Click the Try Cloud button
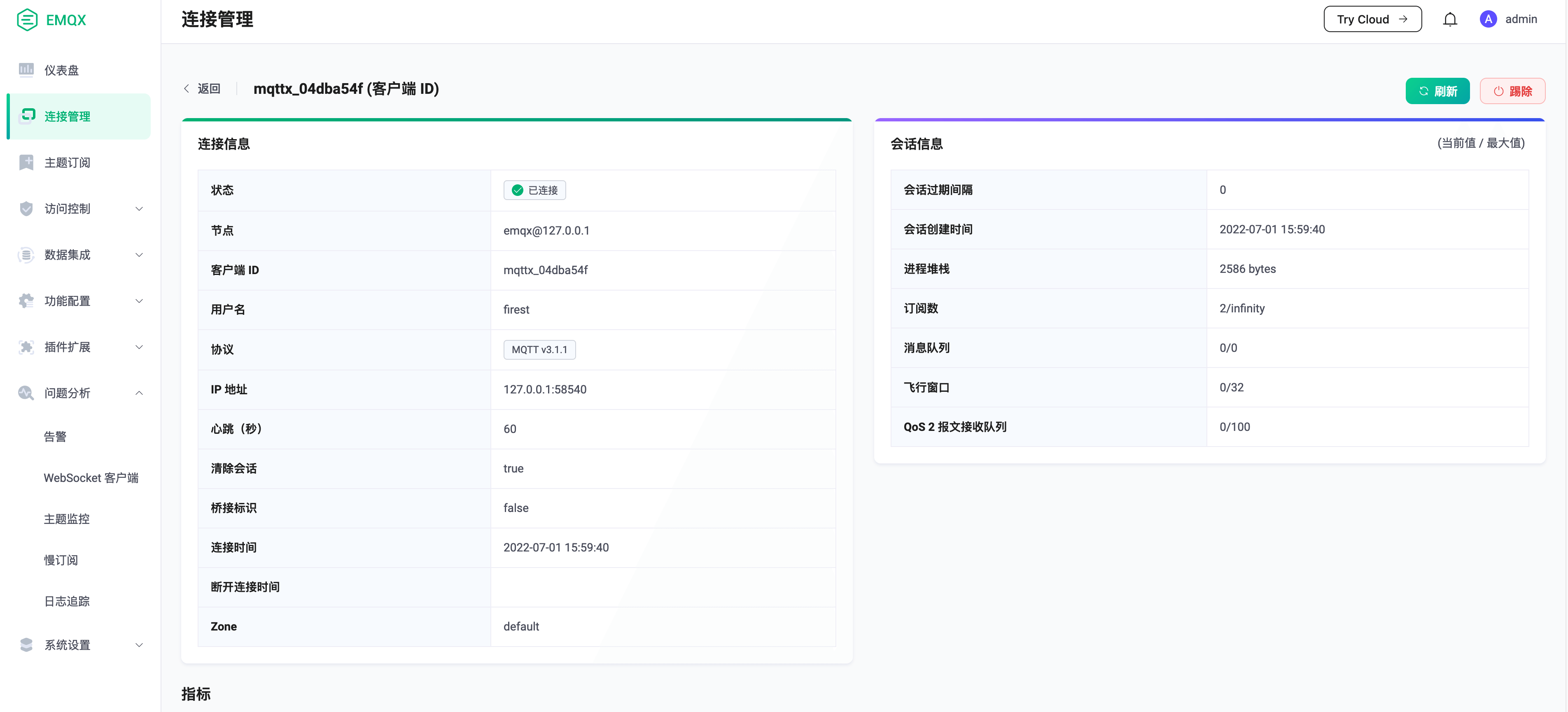Image resolution: width=1568 pixels, height=712 pixels. [1372, 19]
